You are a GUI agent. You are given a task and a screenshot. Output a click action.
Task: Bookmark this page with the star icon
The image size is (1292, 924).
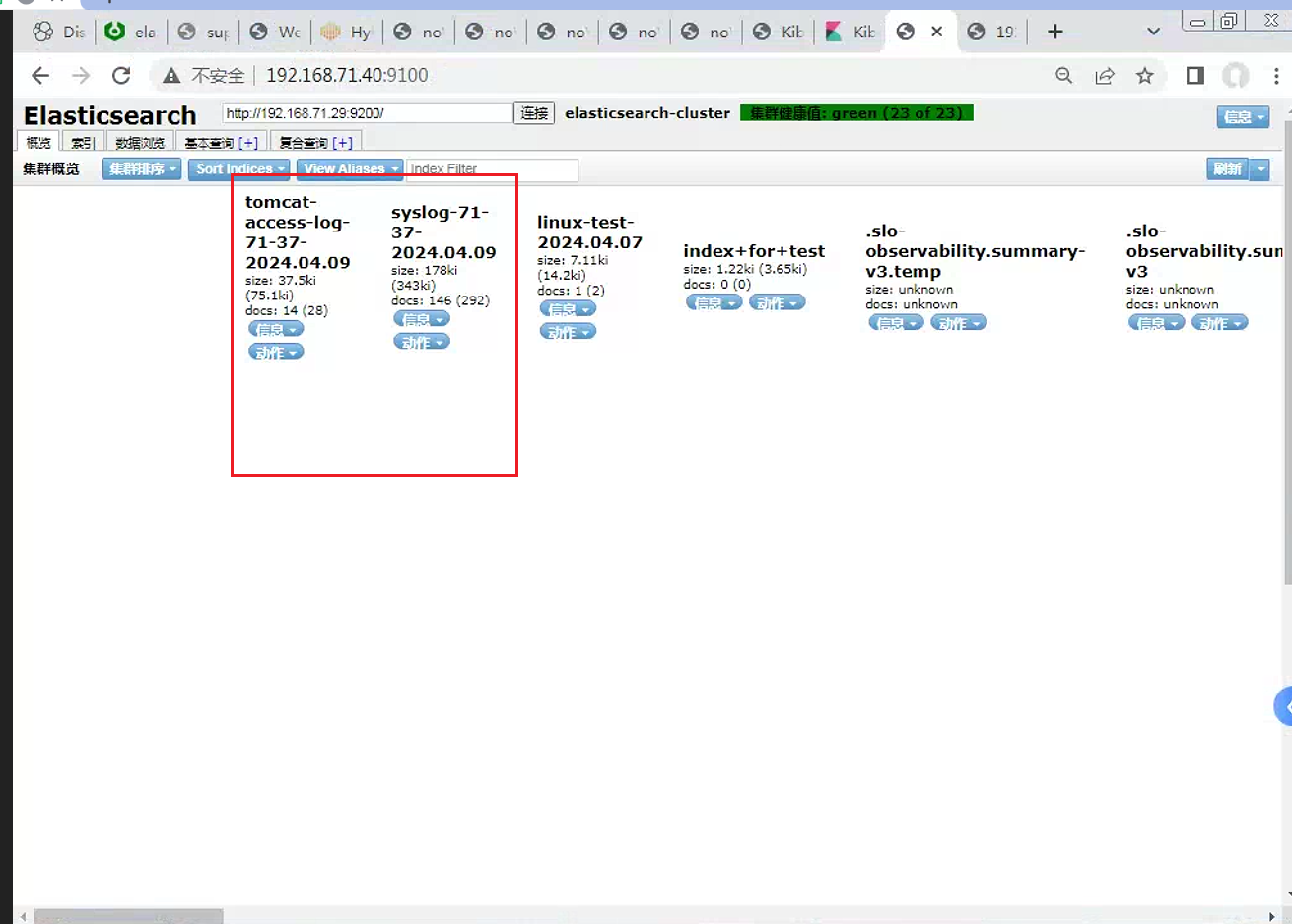tap(1144, 76)
